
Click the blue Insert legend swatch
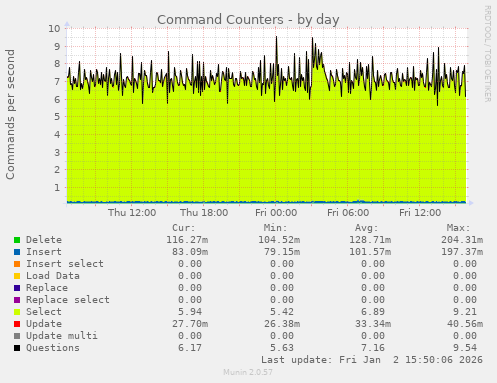17,252
